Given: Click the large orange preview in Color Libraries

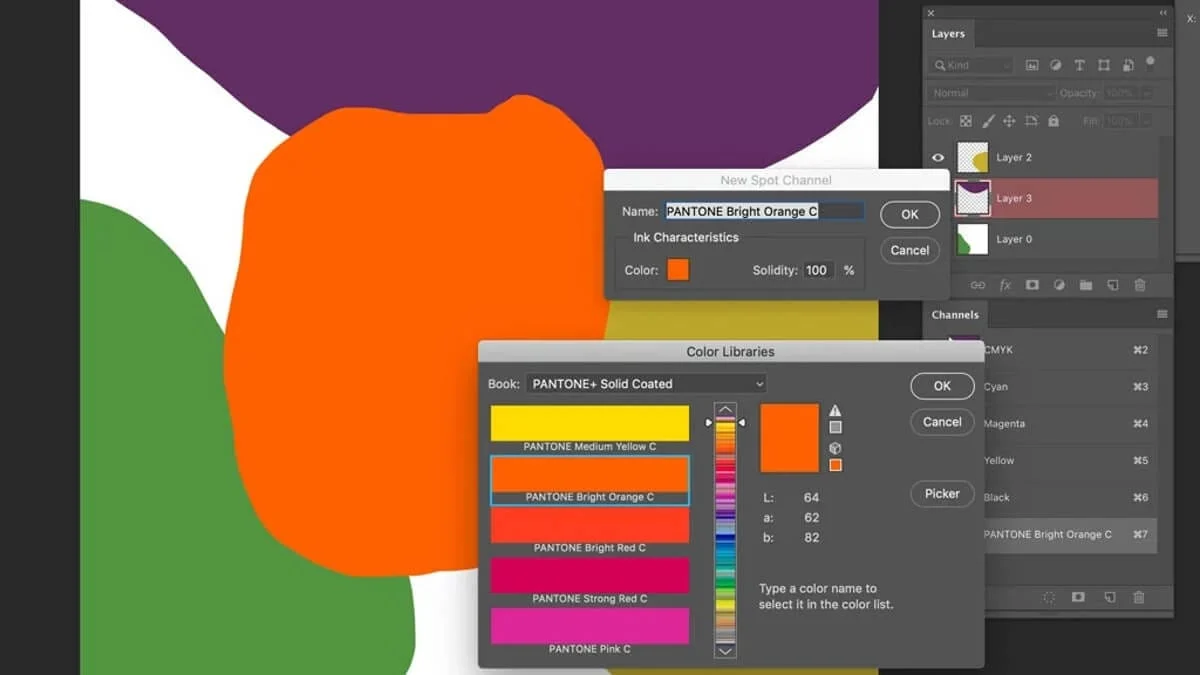Looking at the screenshot, I should coord(789,438).
